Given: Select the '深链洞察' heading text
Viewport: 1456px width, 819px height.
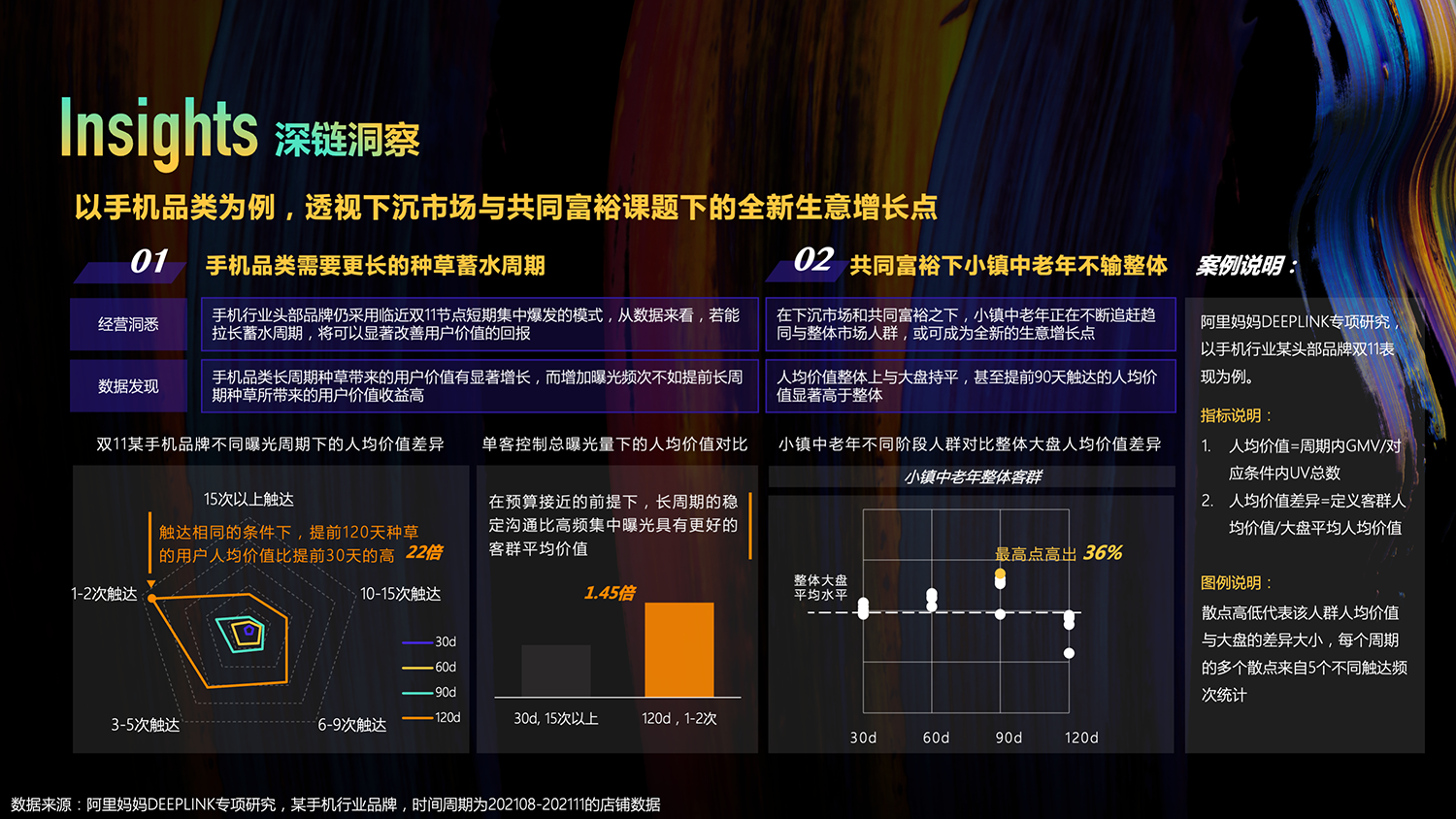Looking at the screenshot, I should click(x=347, y=141).
